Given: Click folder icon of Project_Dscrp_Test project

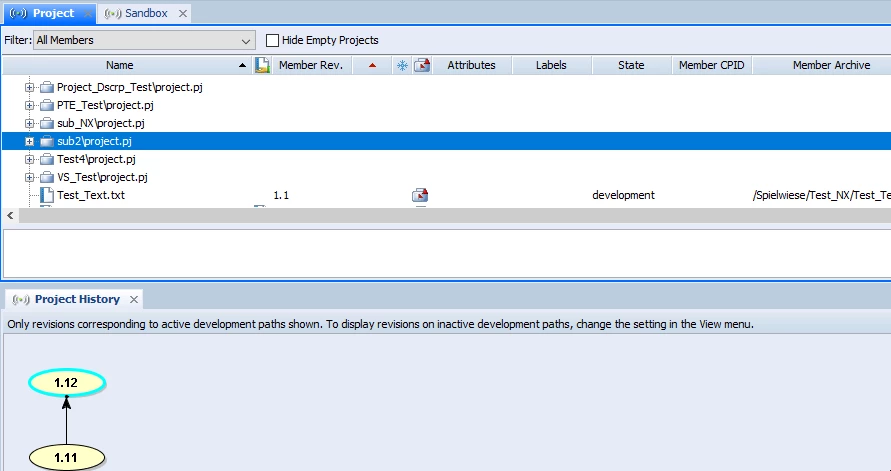Looking at the screenshot, I should [x=47, y=87].
